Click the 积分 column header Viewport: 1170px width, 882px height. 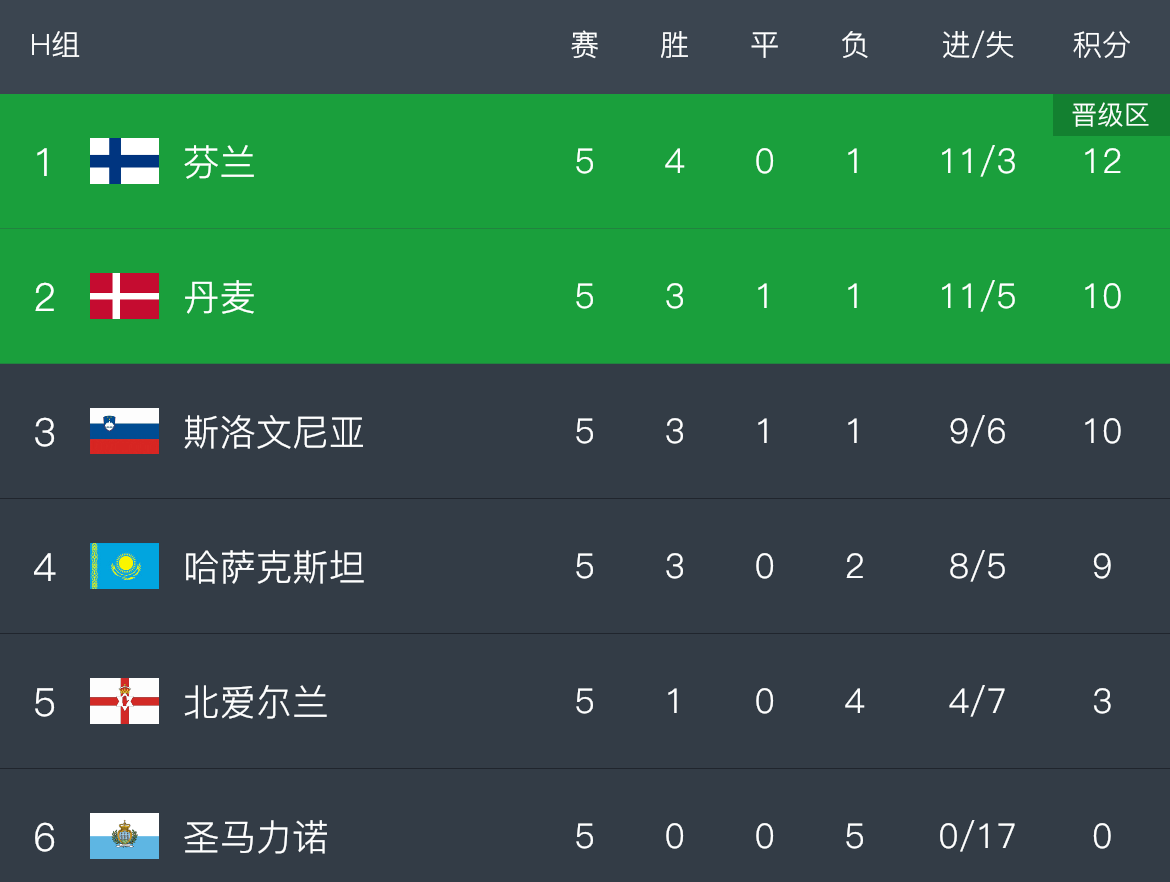1101,46
